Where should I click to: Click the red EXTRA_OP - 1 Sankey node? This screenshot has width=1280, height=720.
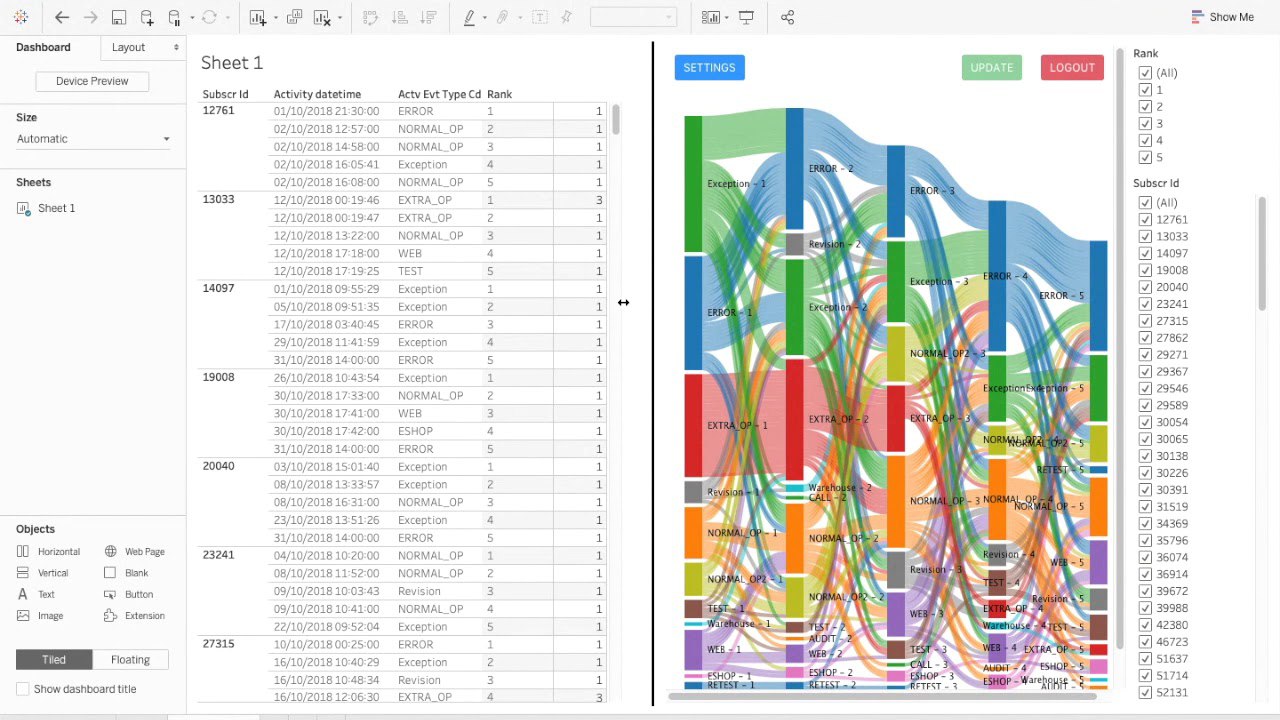[693, 424]
